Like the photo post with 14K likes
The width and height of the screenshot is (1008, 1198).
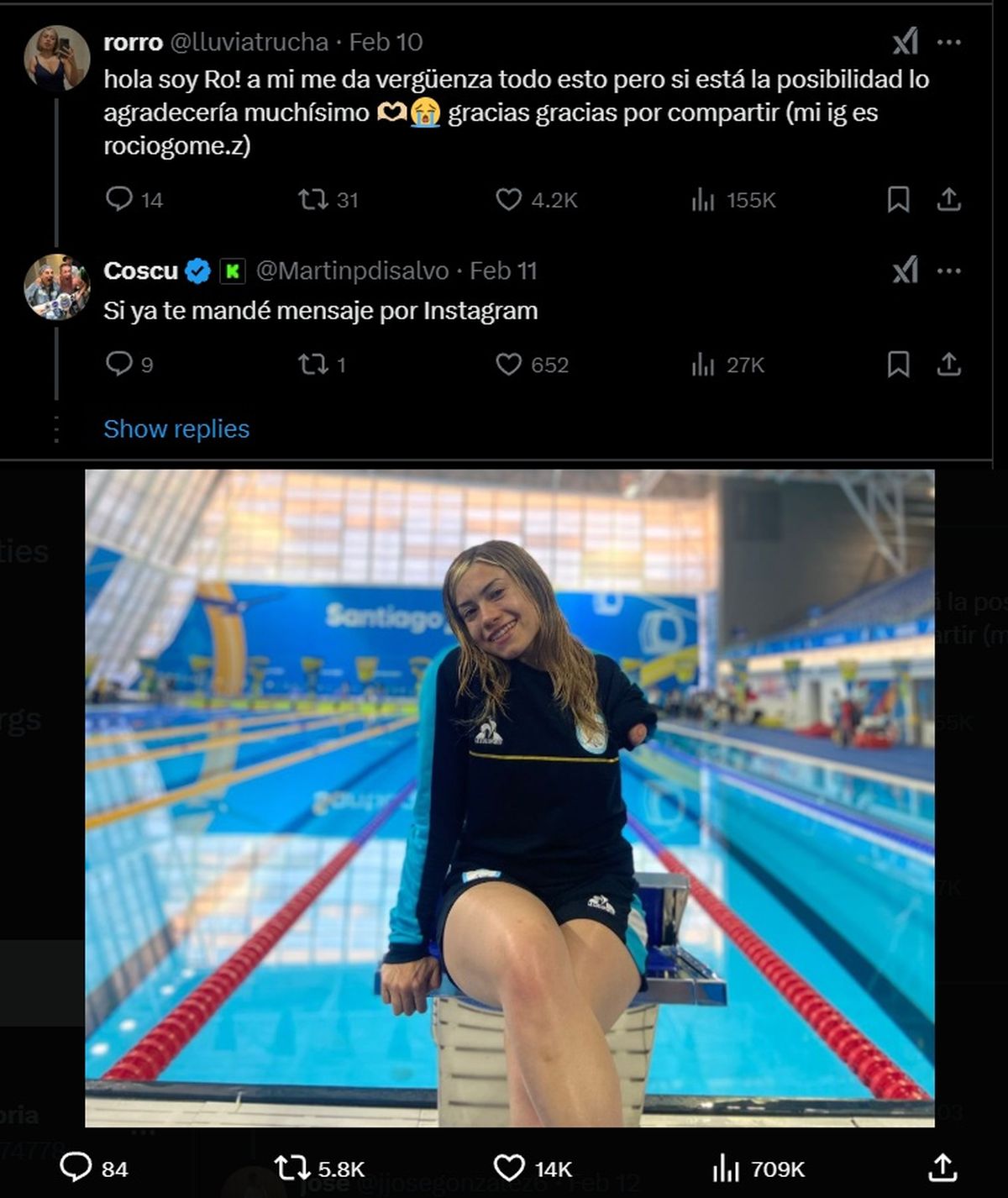(509, 1168)
